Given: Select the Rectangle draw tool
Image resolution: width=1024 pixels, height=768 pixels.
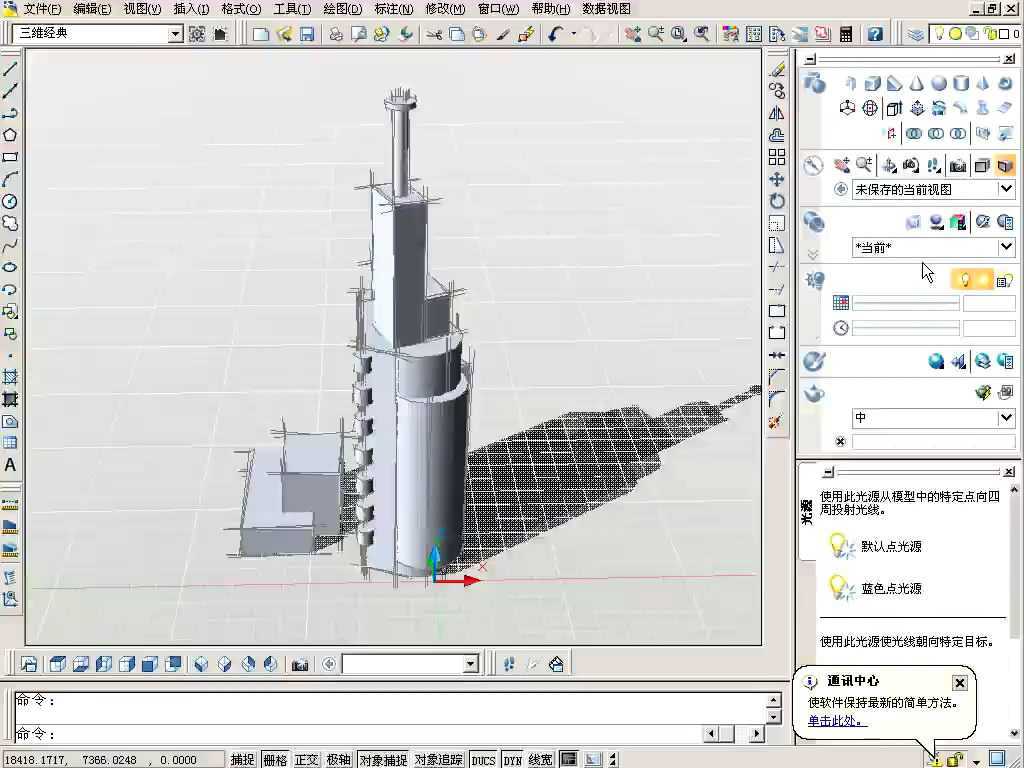Looking at the screenshot, I should 10,157.
